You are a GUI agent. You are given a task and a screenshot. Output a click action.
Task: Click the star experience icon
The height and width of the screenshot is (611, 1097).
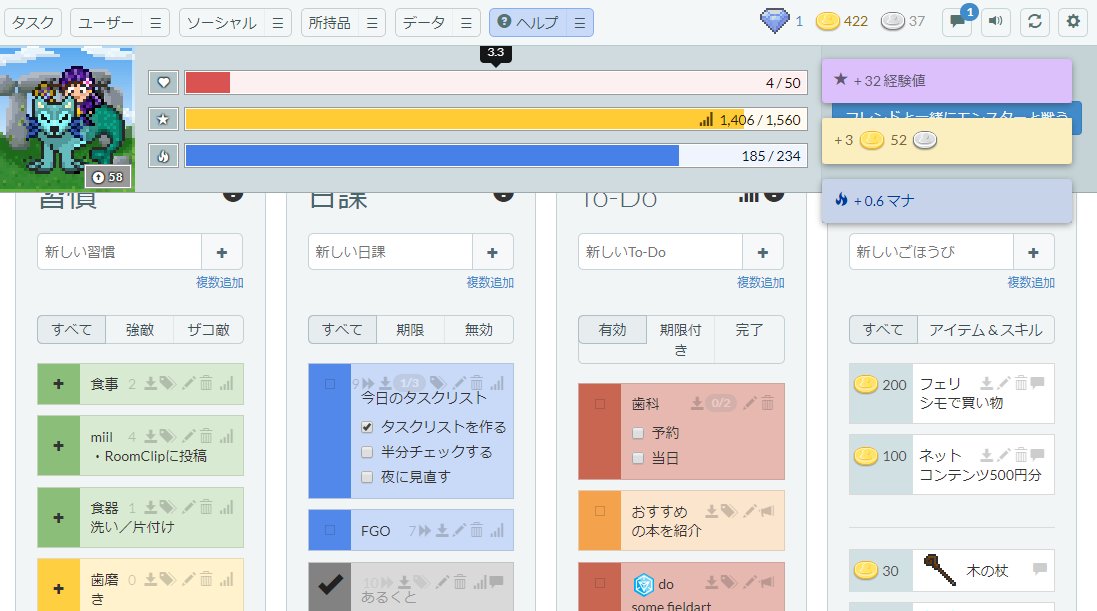(x=163, y=119)
